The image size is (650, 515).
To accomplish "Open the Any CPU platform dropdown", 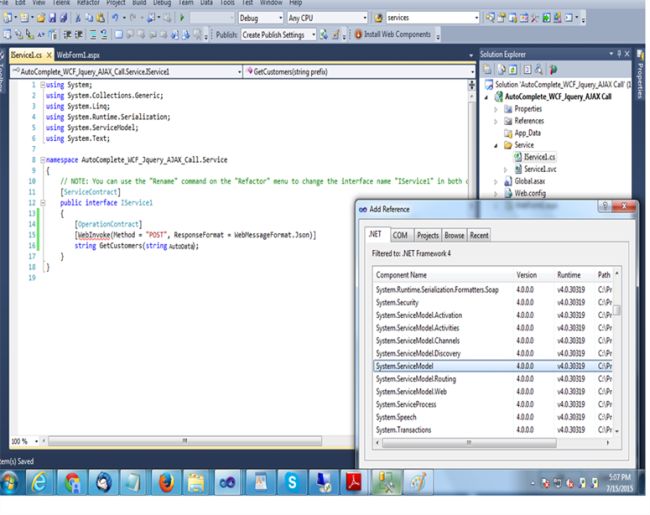I will pos(325,18).
